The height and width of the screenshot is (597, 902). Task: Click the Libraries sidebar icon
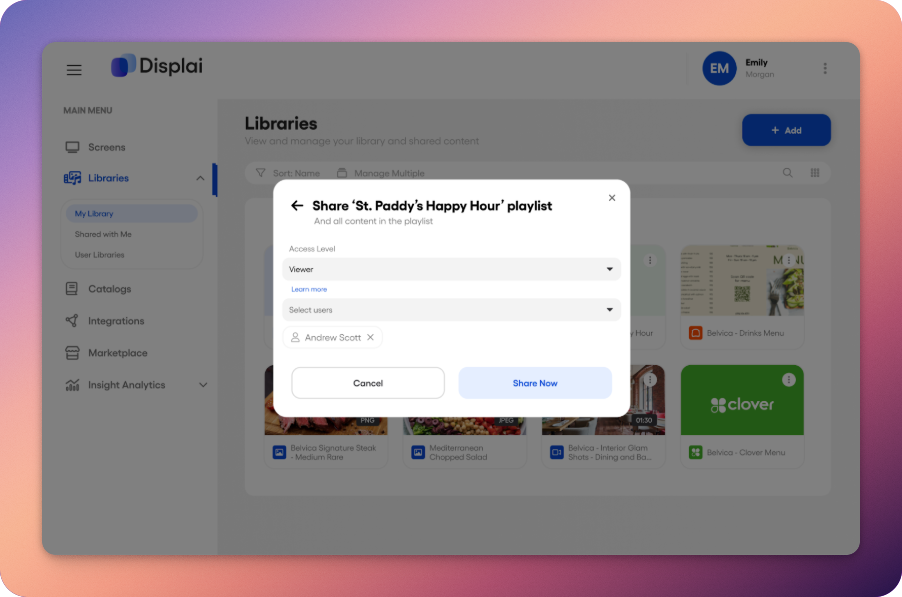tap(72, 178)
